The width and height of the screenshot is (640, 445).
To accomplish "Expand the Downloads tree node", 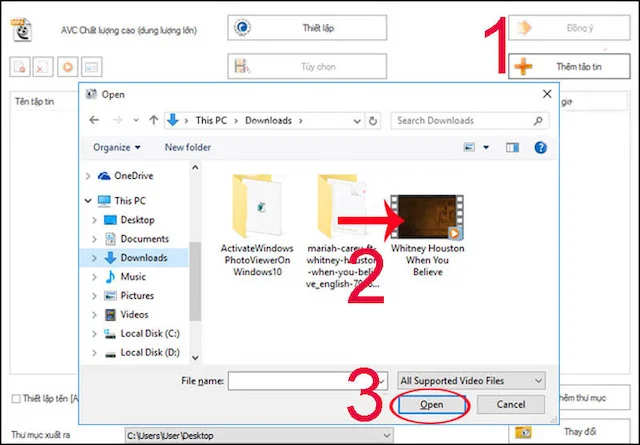I will 94,258.
